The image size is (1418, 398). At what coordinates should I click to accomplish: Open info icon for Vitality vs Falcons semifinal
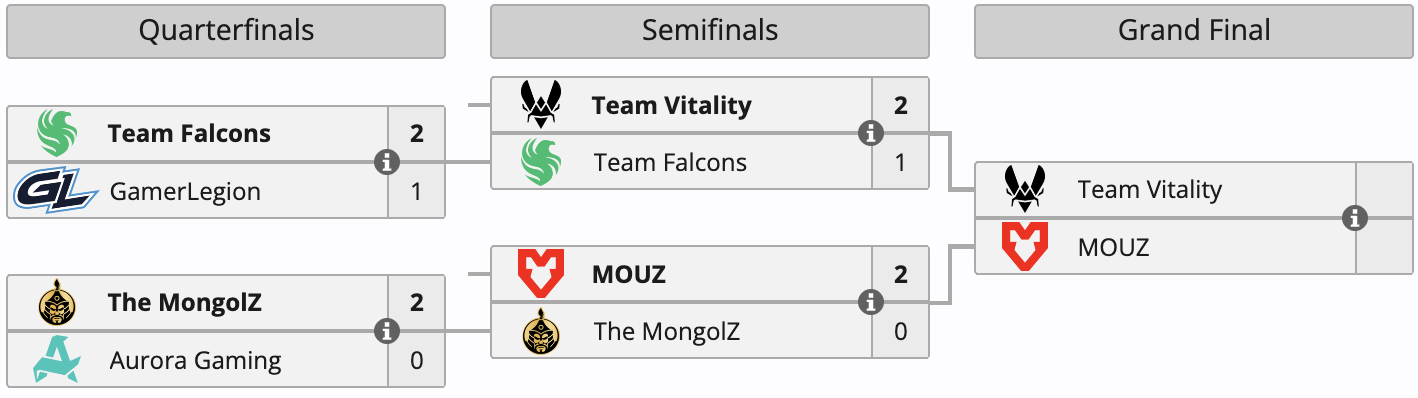tap(871, 133)
